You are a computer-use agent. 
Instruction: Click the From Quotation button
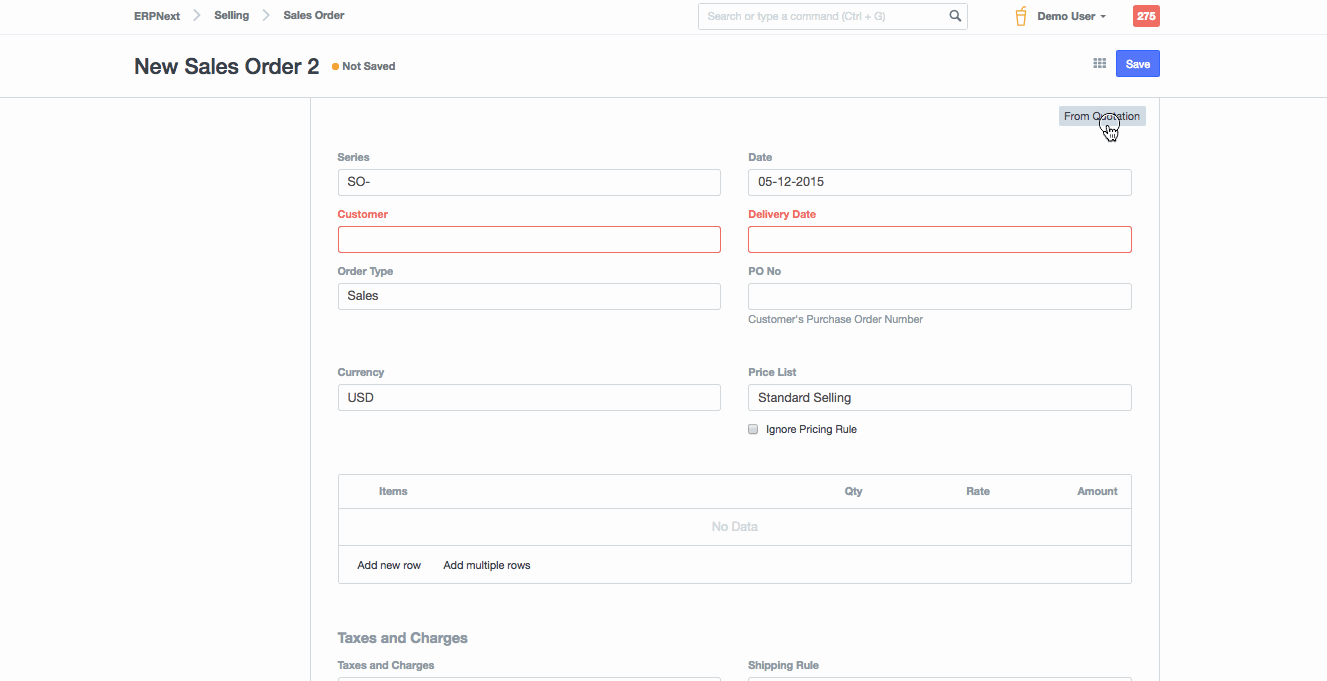coord(1101,116)
